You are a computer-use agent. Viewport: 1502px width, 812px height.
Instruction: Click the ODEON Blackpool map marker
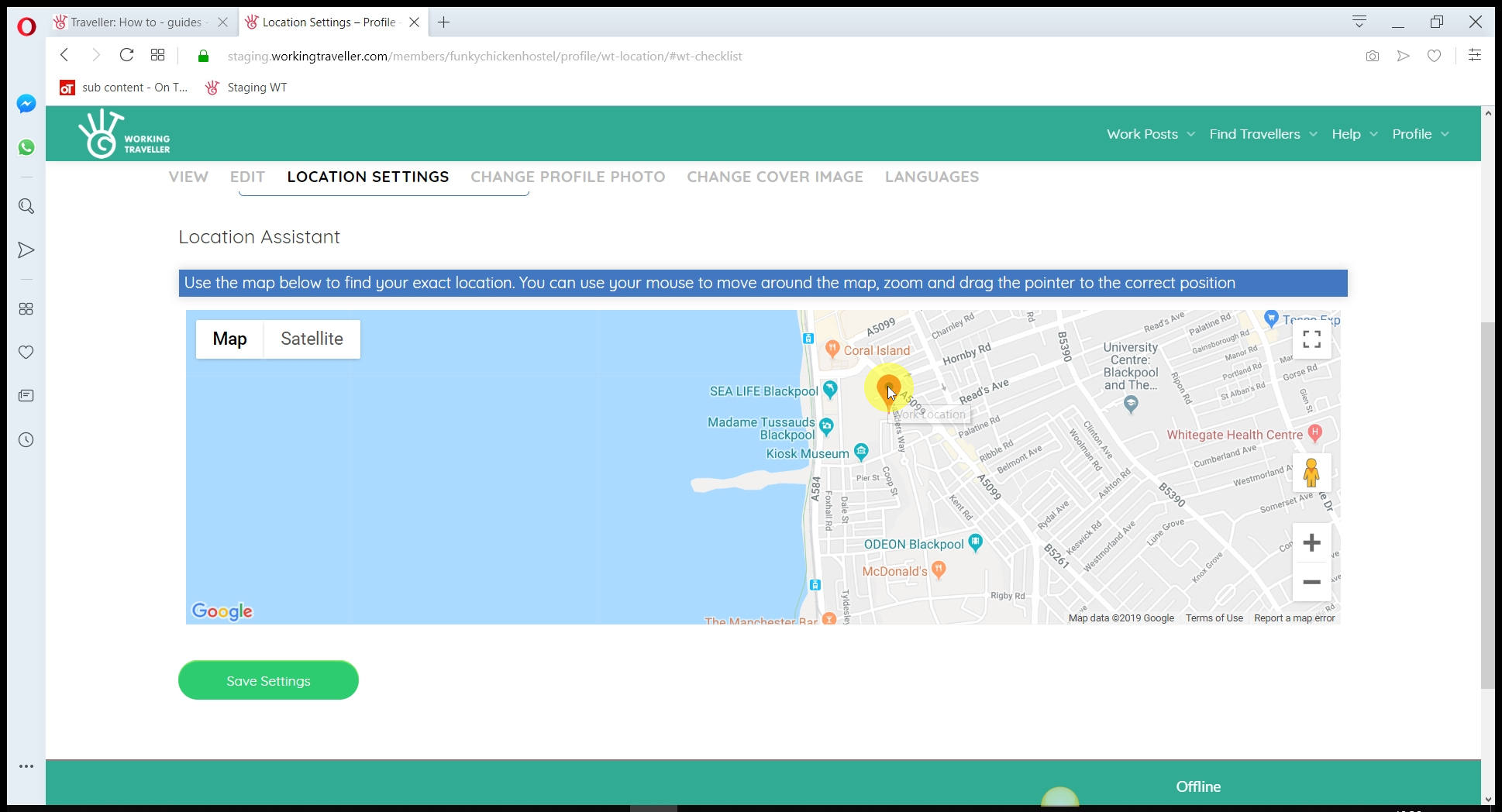point(976,542)
